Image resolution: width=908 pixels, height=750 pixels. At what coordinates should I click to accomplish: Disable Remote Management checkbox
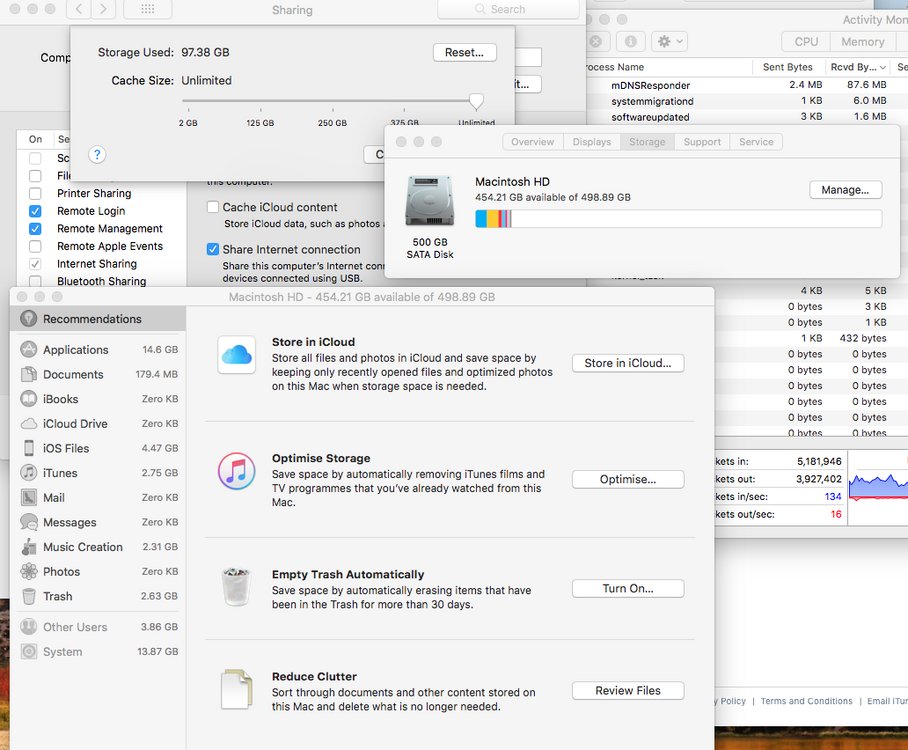click(x=35, y=229)
